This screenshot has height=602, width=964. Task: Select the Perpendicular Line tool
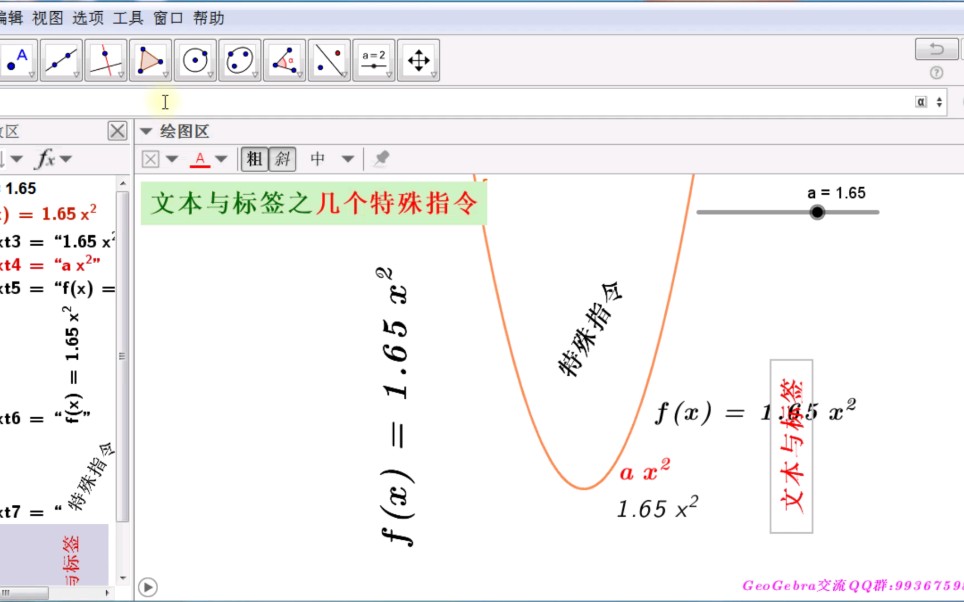point(105,59)
